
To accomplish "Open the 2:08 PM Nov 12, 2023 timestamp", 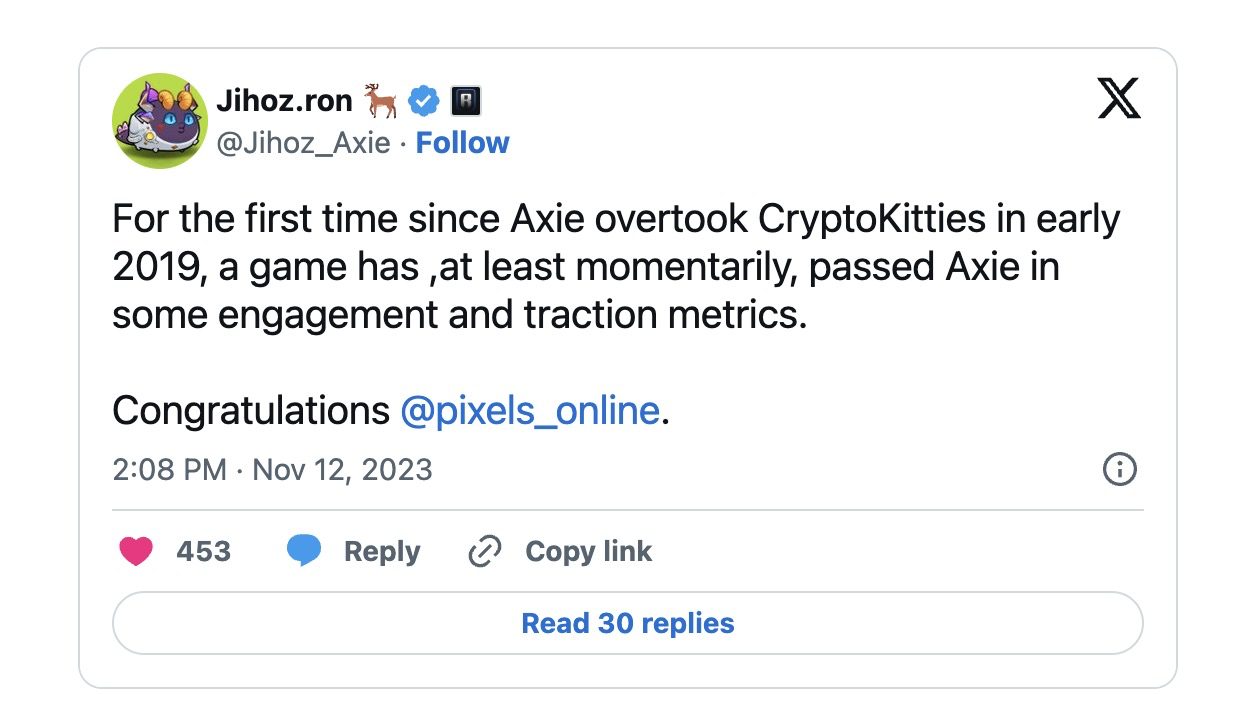I will (x=272, y=469).
